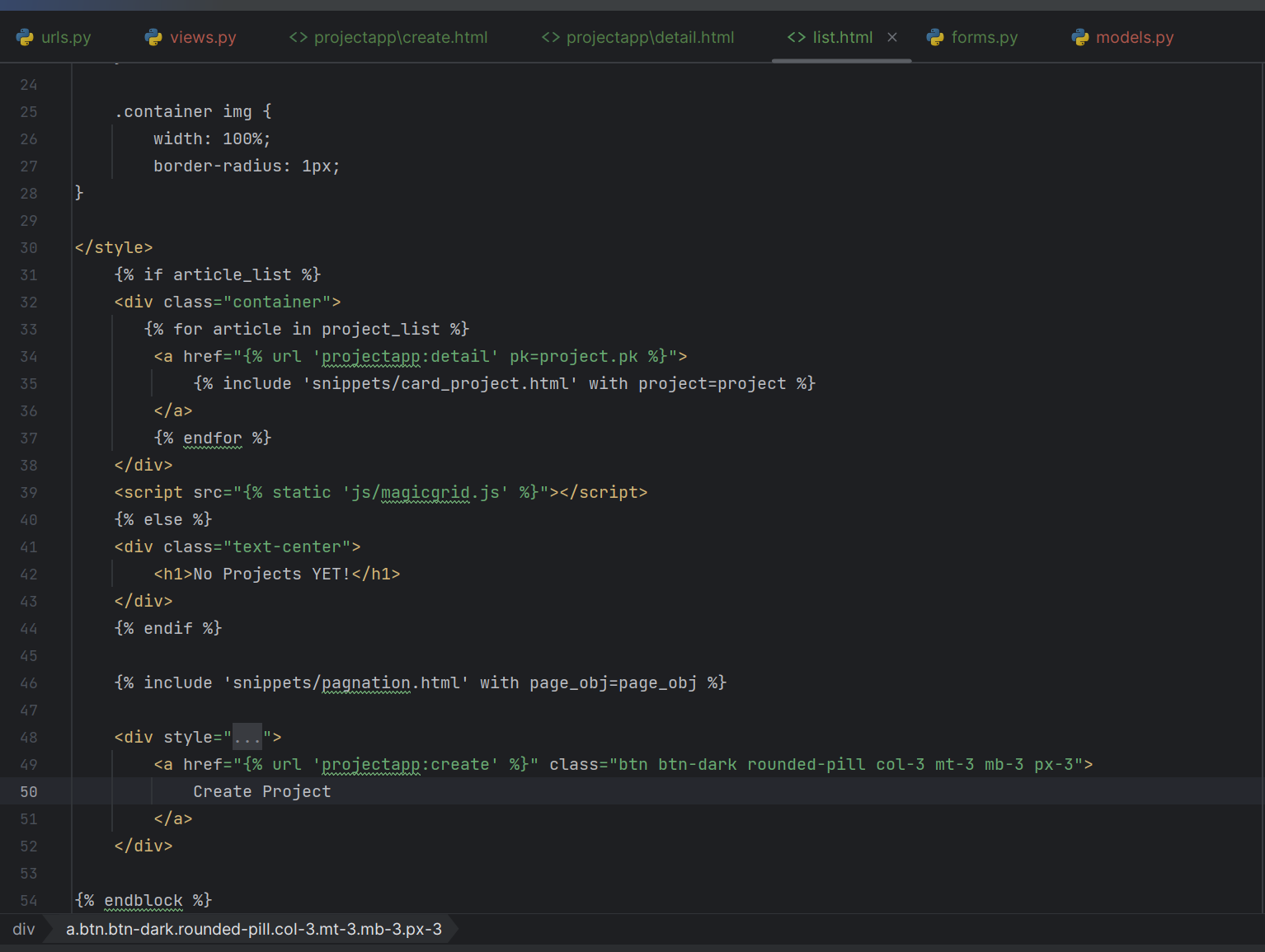
Task: Click the '<div class="container">' tag
Action: click(228, 302)
